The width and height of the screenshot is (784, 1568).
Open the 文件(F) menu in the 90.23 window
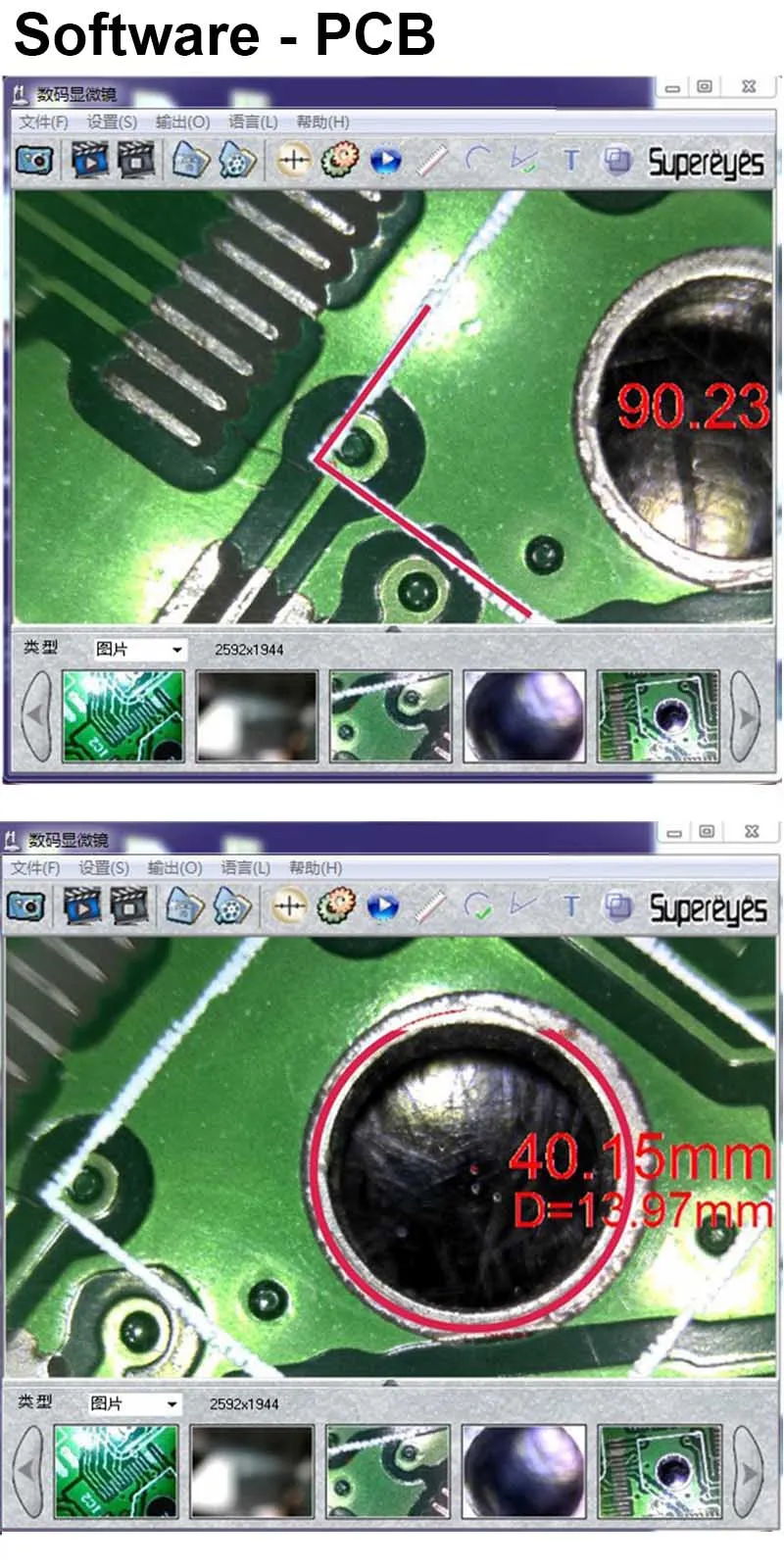click(43, 122)
